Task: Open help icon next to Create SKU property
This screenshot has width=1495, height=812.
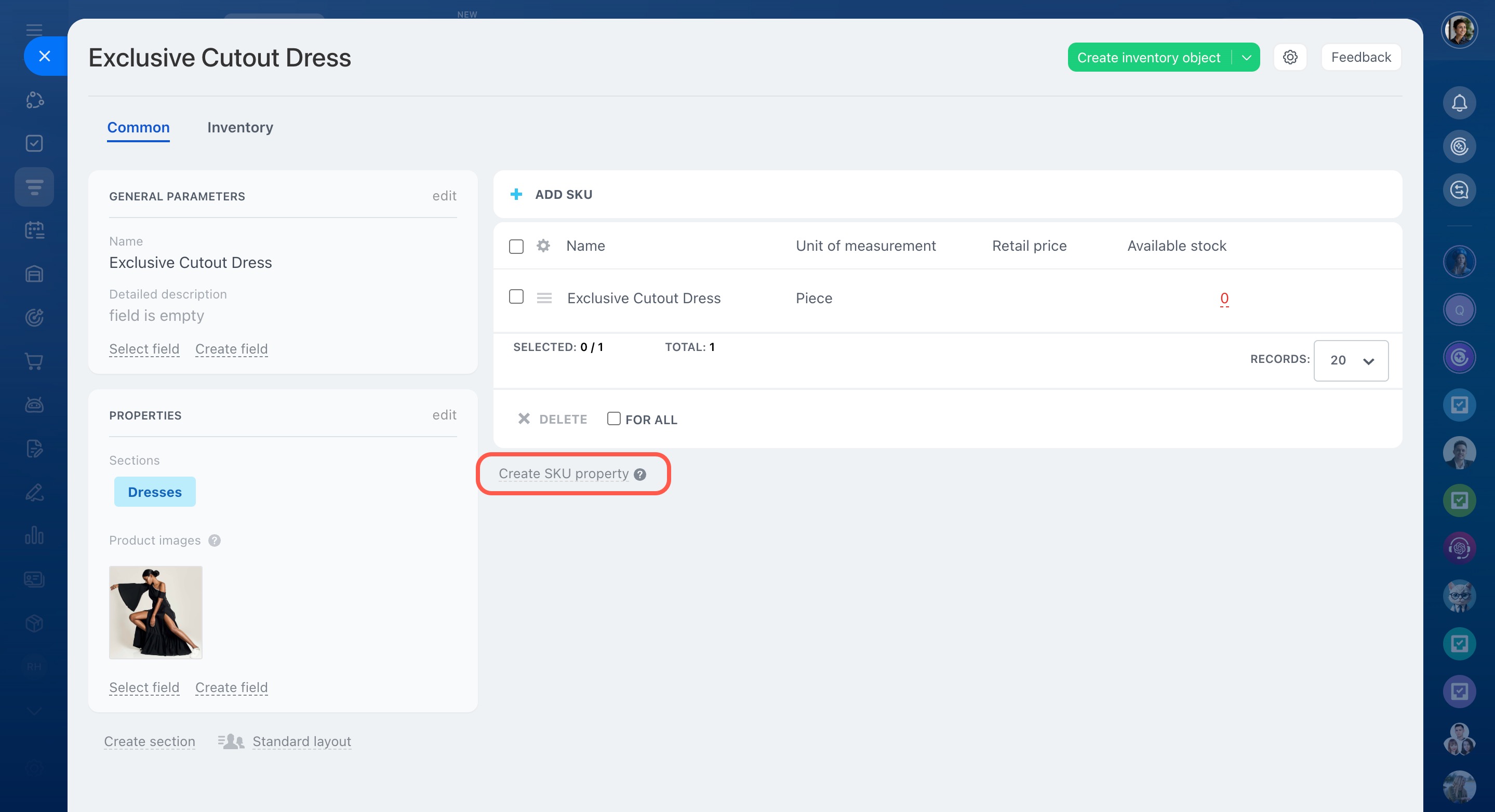Action: click(x=640, y=475)
